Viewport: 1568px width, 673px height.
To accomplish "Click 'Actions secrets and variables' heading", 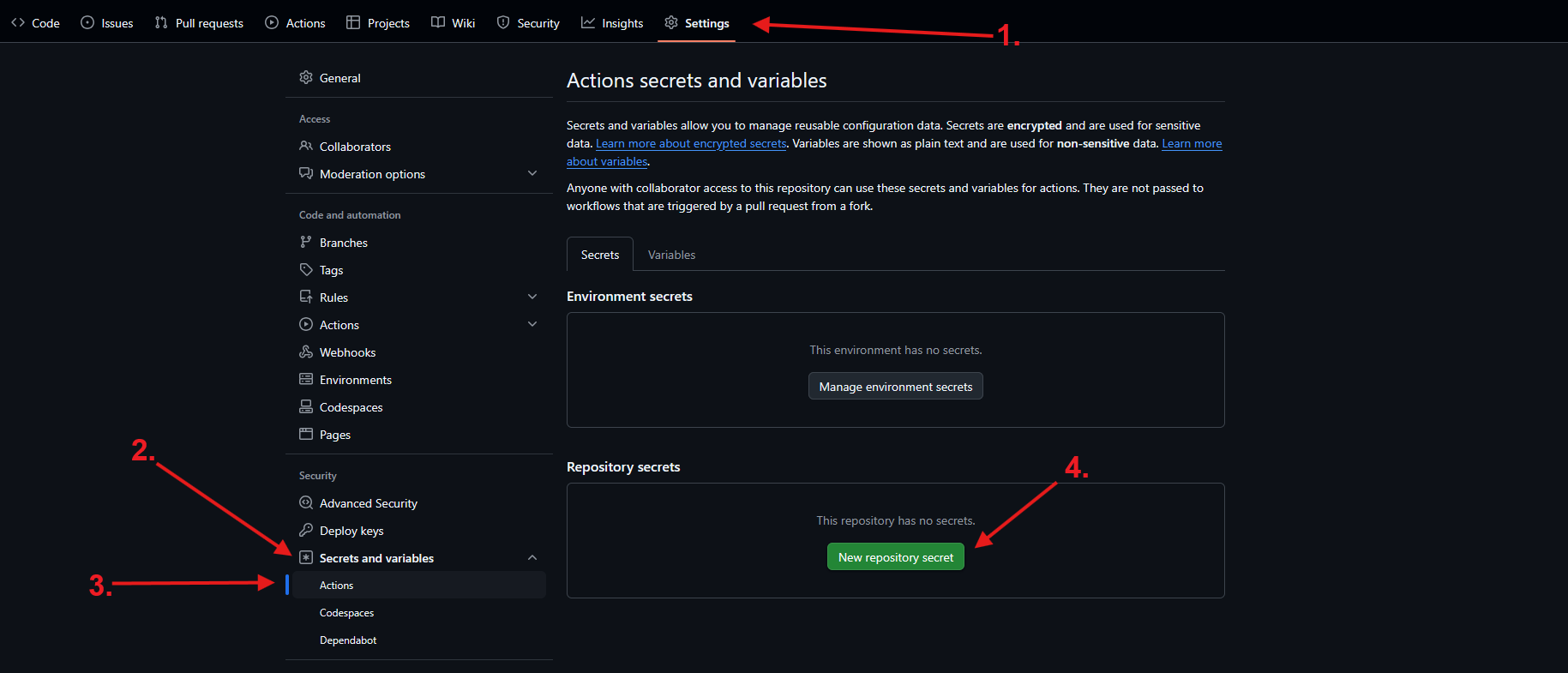I will click(697, 81).
